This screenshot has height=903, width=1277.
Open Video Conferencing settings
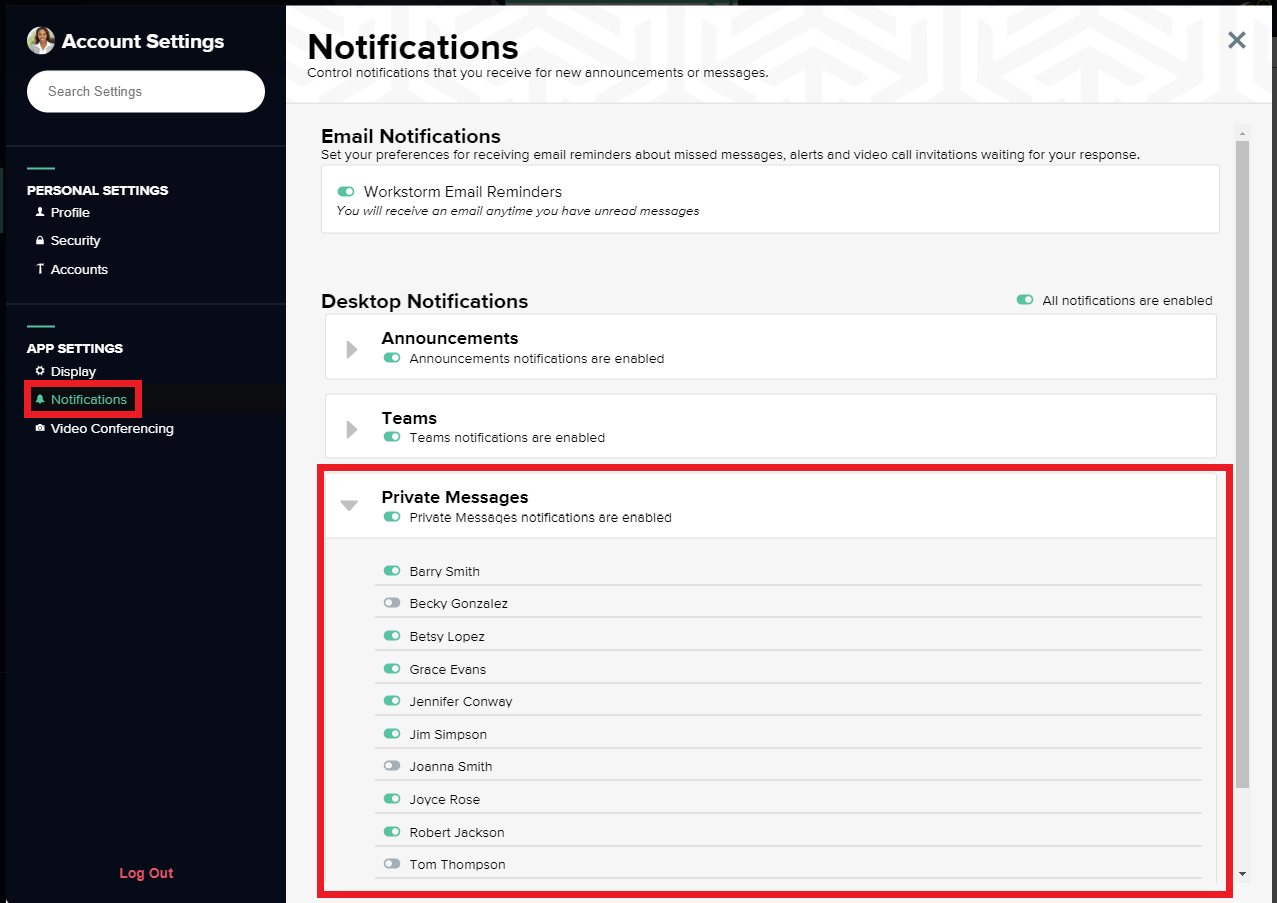pos(112,428)
